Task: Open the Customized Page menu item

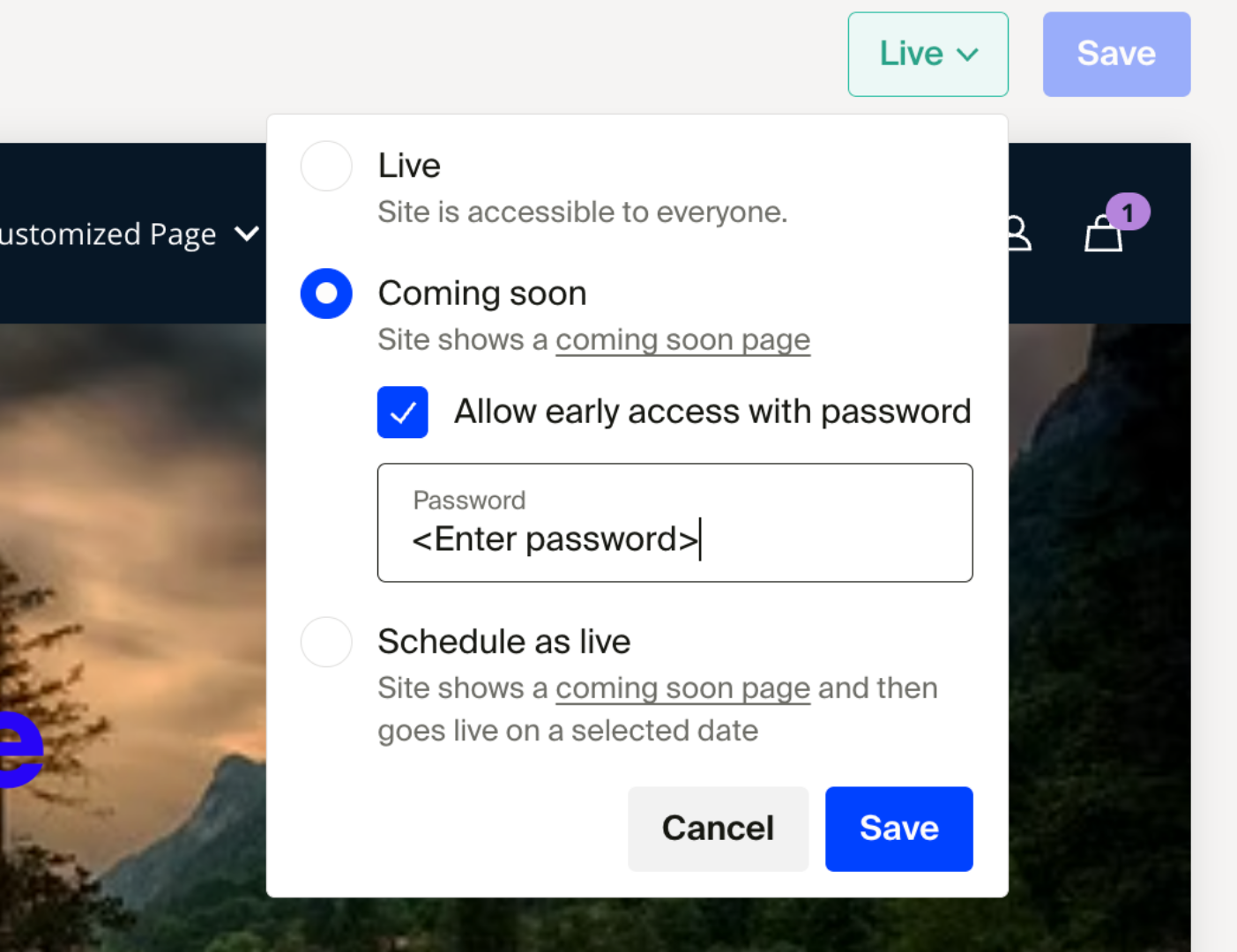Action: pyautogui.click(x=108, y=234)
